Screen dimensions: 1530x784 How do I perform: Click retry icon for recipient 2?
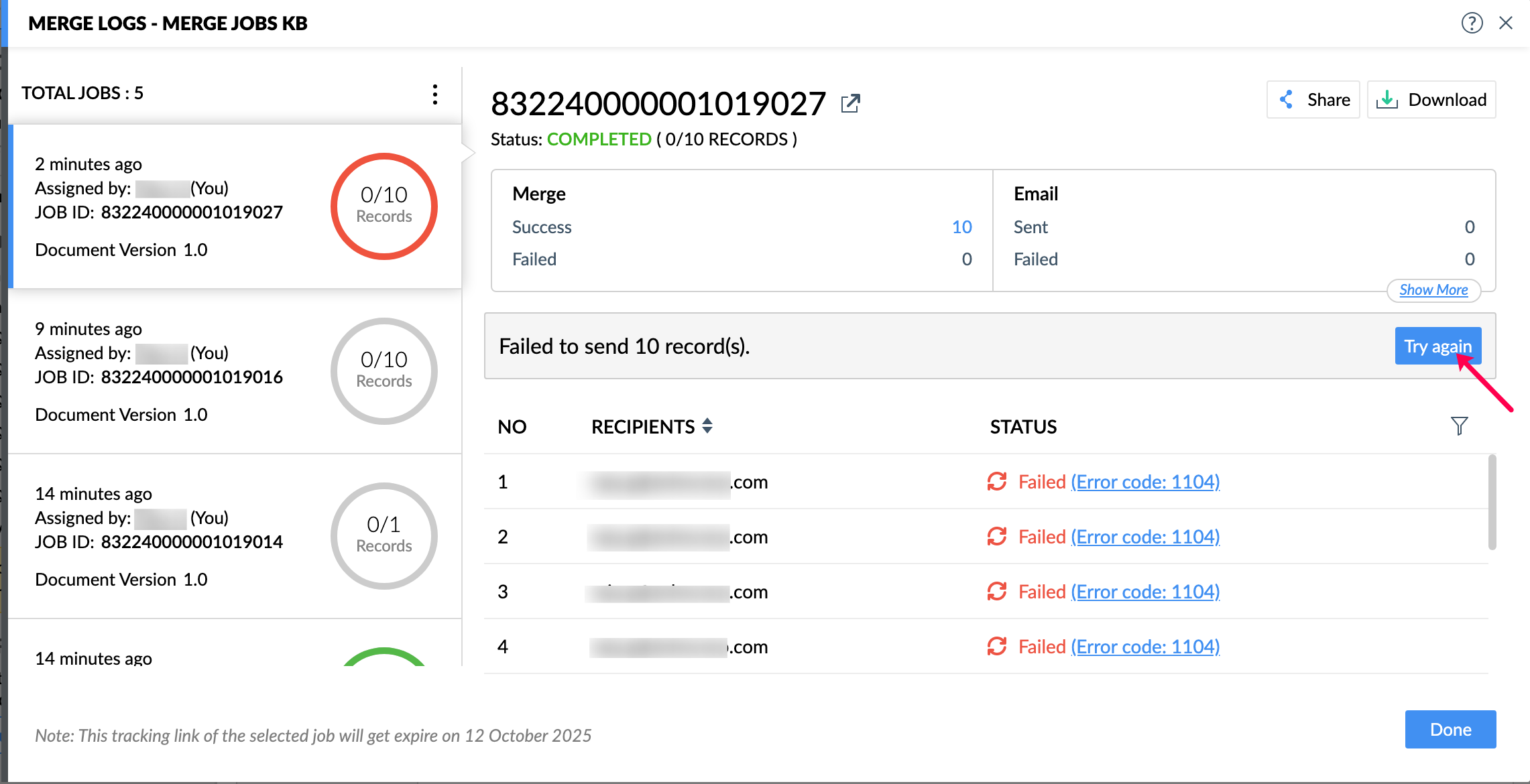997,537
